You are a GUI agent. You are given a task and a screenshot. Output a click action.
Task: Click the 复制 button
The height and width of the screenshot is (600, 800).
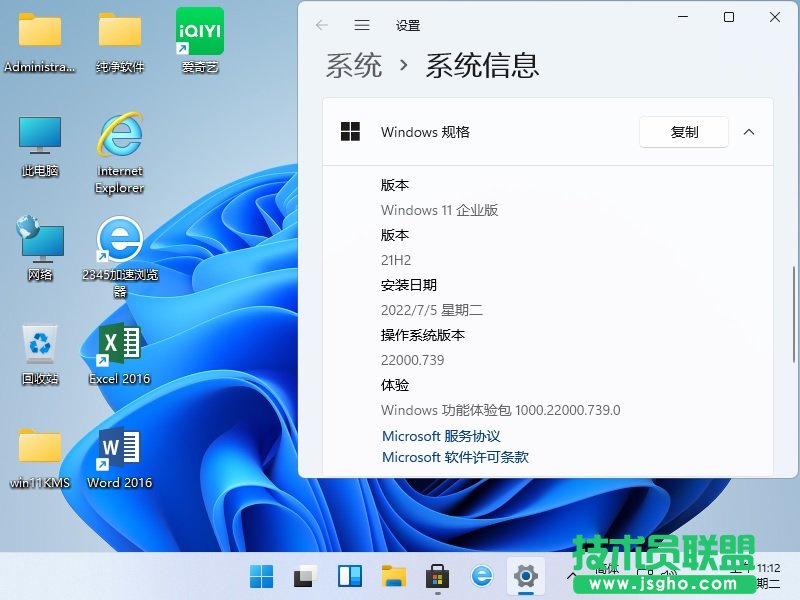point(684,132)
